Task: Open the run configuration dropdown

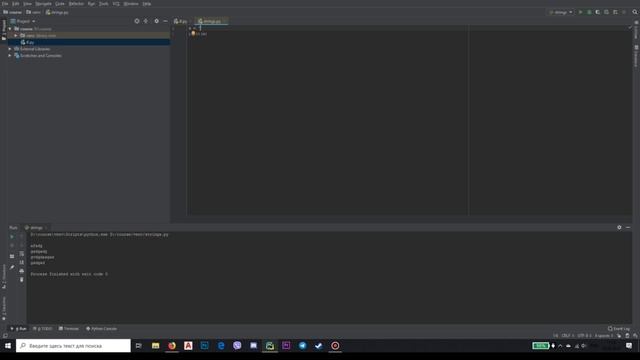Action: click(561, 12)
